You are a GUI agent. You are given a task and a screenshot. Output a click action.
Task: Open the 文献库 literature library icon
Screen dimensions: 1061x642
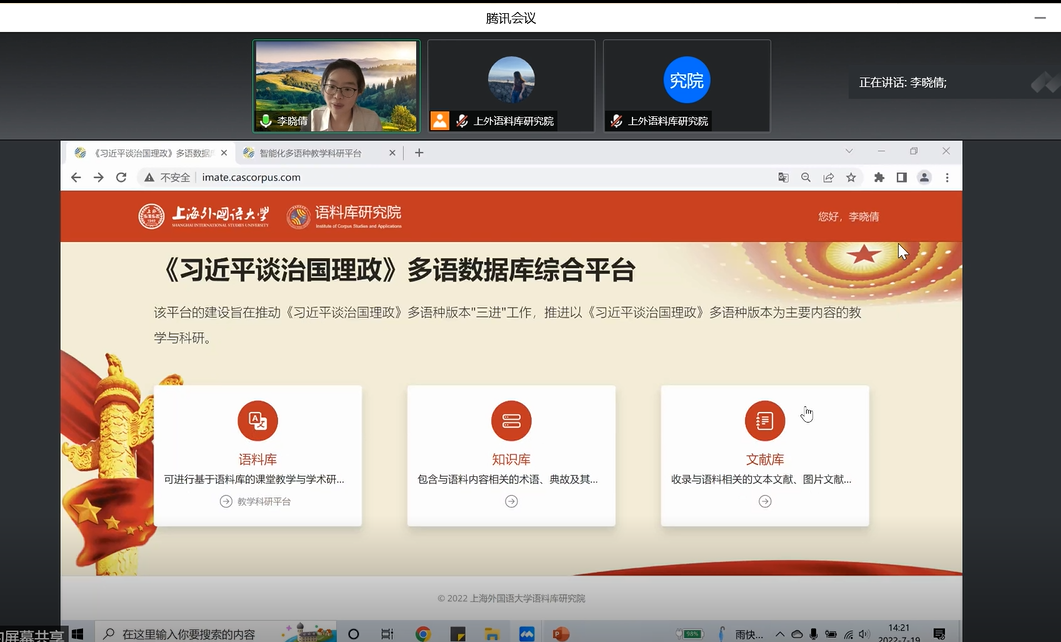765,421
